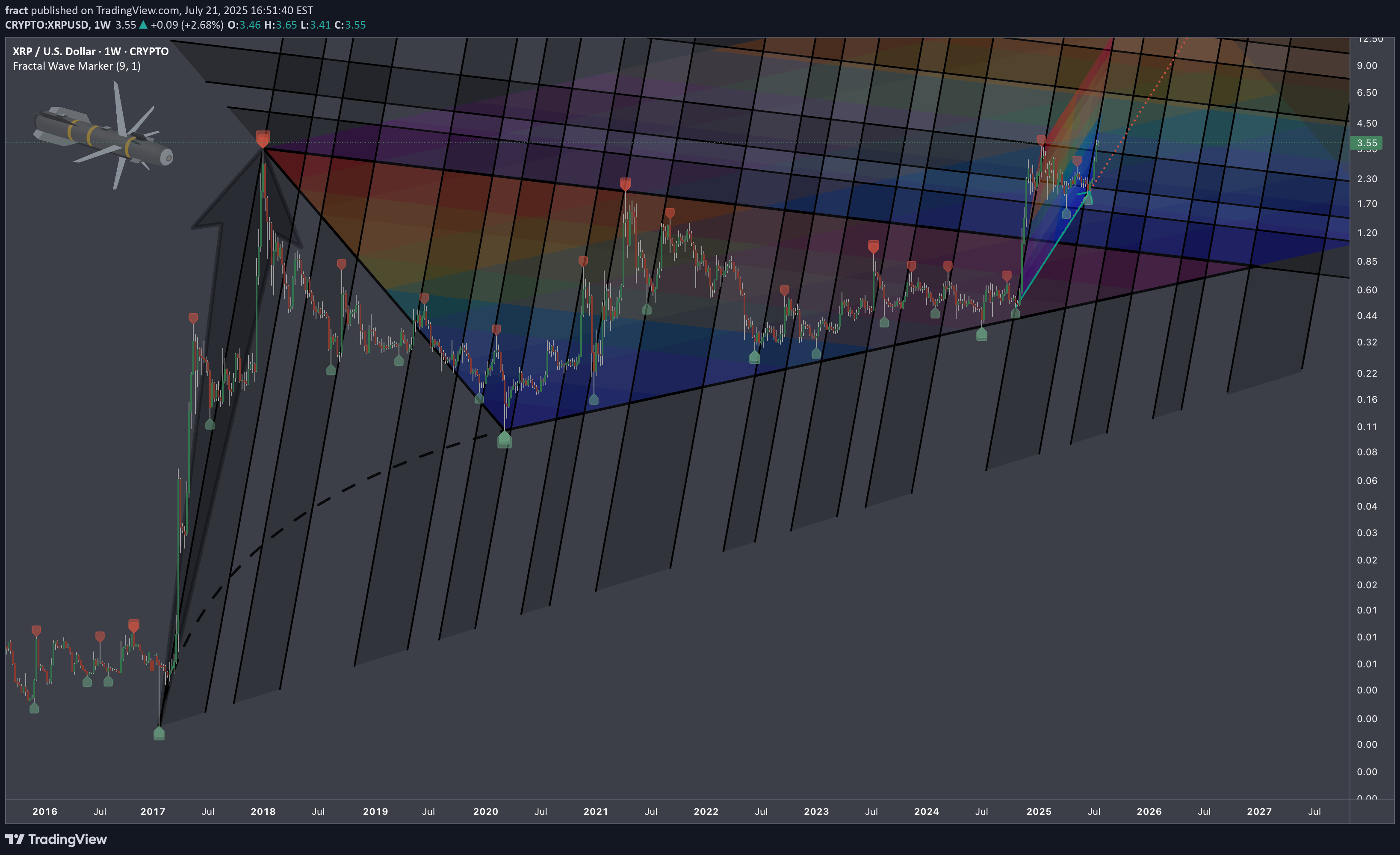The image size is (1400, 855).
Task: Click the +0.09 (+2.68%) change value
Action: click(187, 25)
